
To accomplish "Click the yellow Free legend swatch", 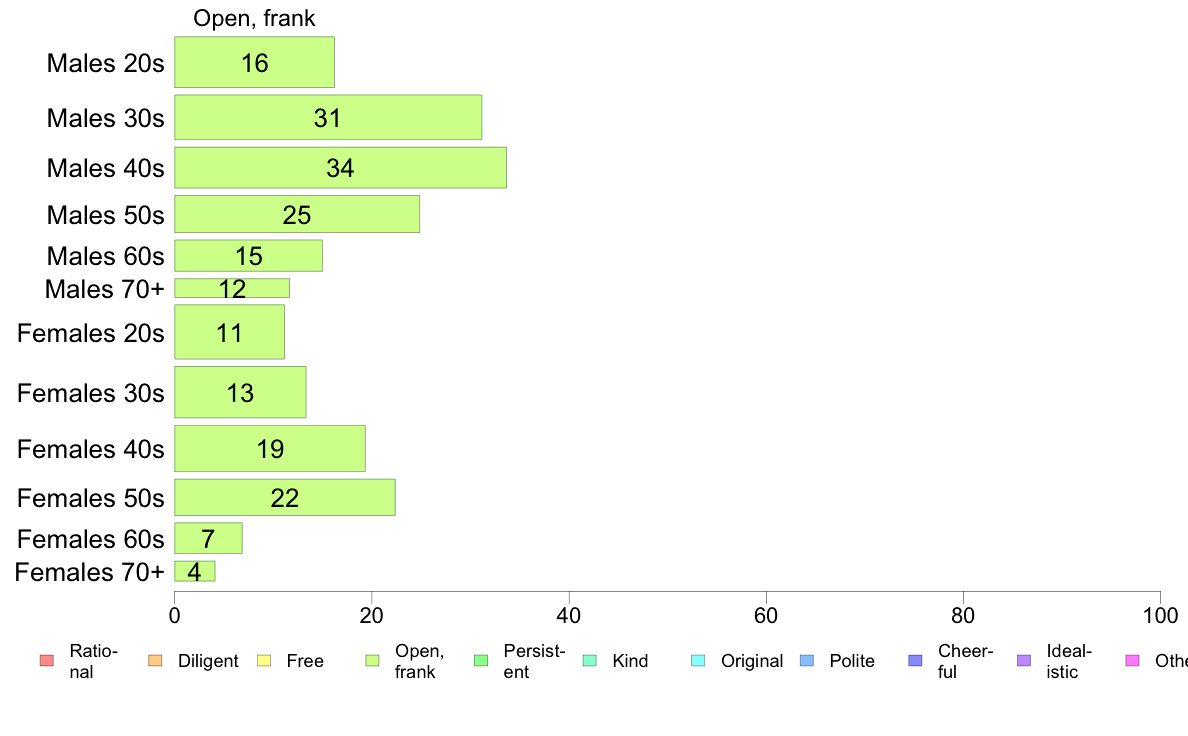I will coord(263,661).
